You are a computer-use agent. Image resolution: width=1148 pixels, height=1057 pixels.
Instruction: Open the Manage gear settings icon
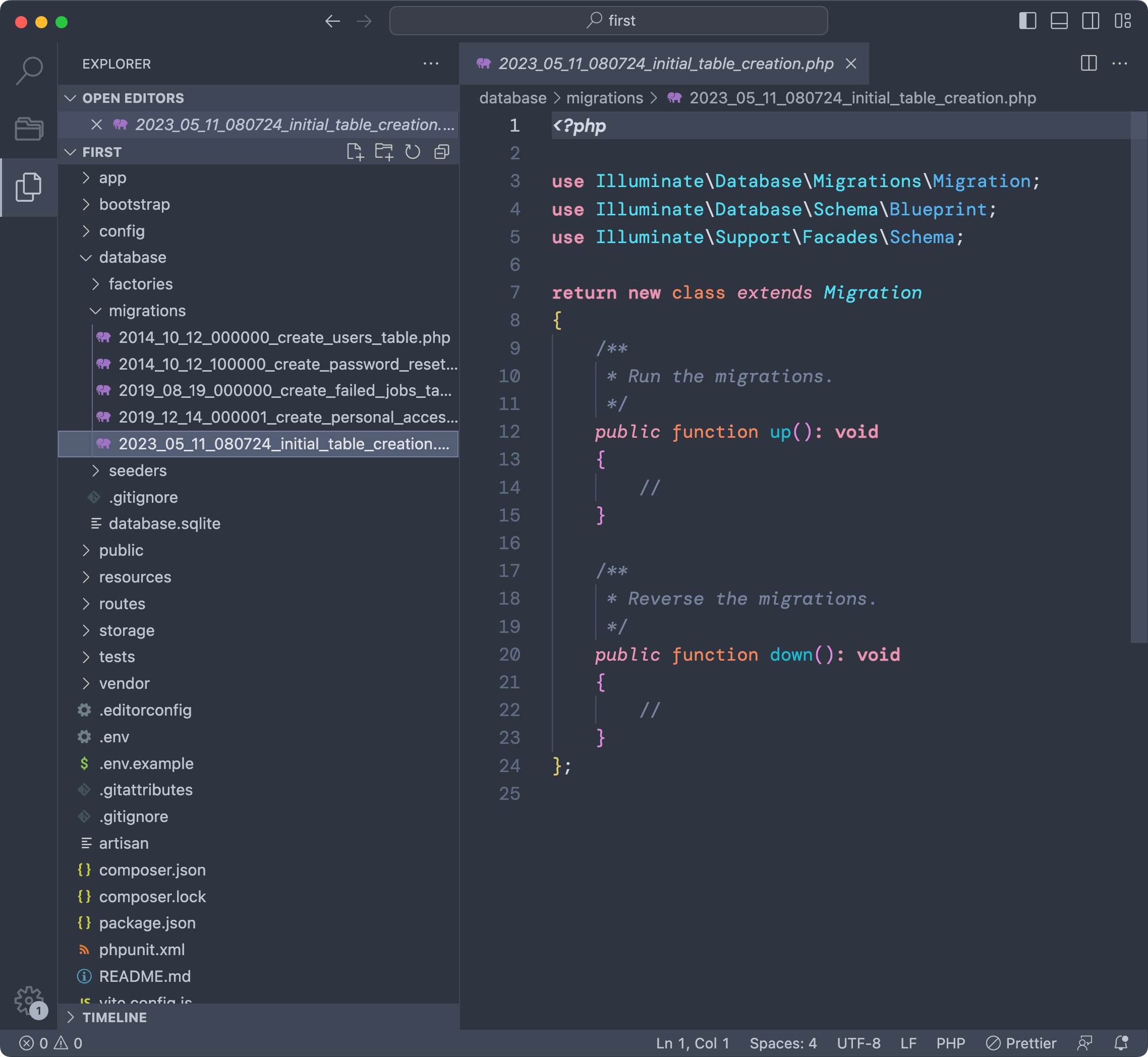(29, 1001)
